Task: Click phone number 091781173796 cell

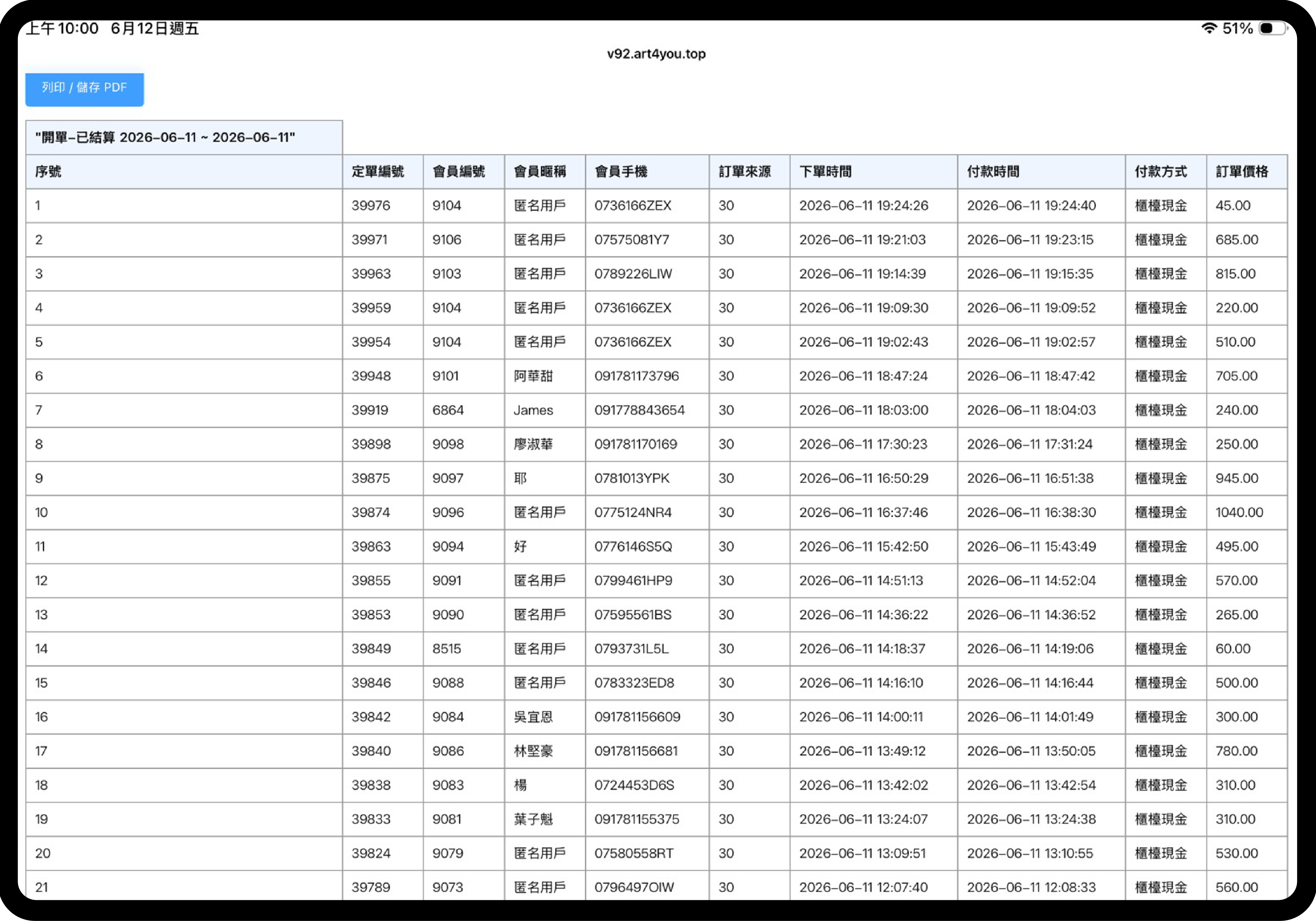Action: click(x=647, y=376)
